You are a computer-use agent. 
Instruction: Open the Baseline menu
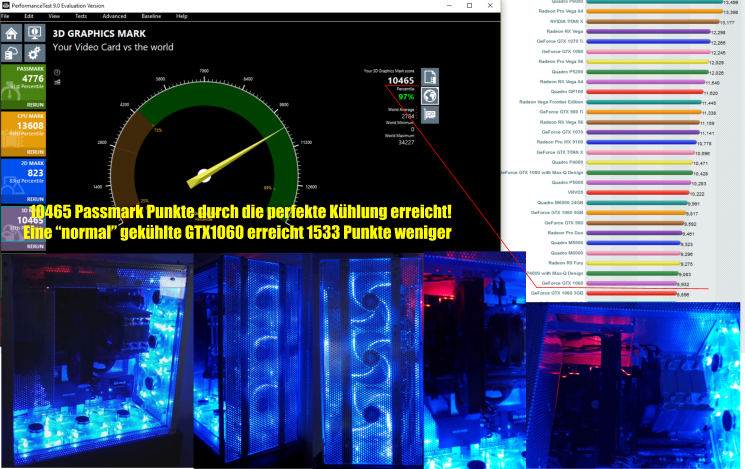coord(151,16)
